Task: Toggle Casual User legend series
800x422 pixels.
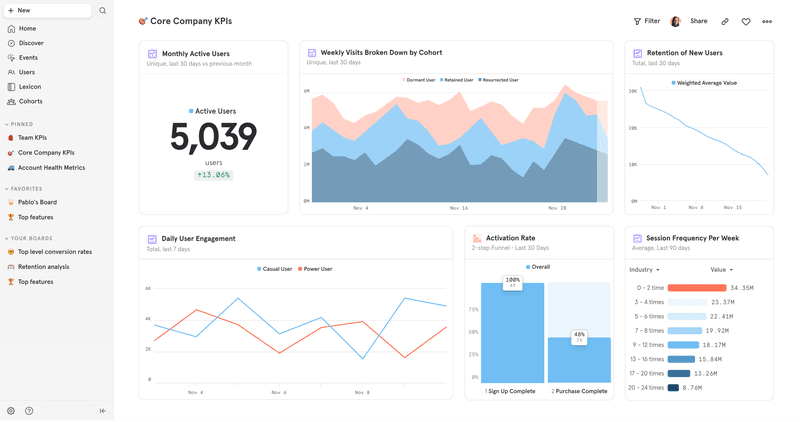Action: coord(274,269)
